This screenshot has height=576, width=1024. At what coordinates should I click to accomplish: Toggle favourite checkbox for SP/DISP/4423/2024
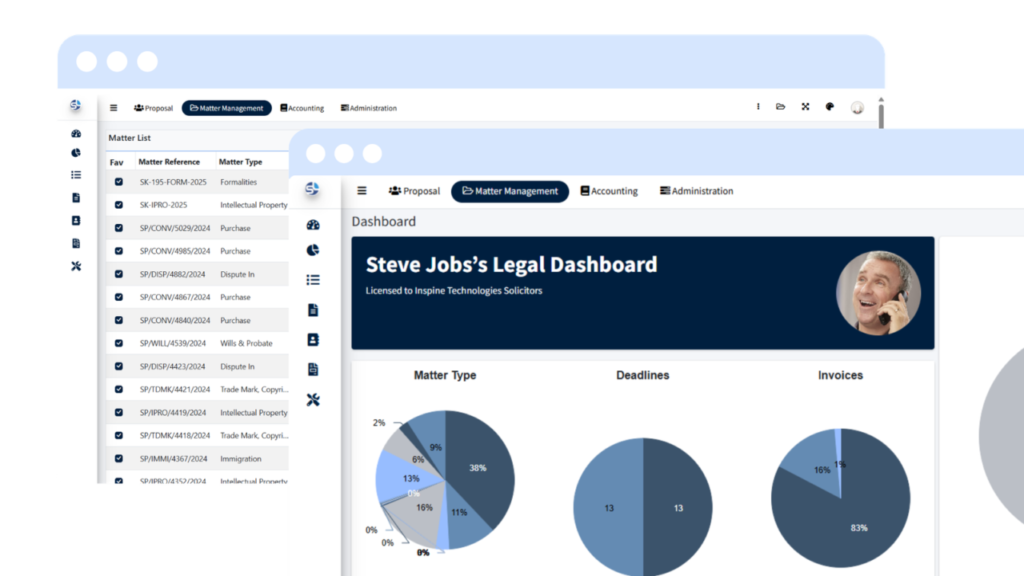[119, 366]
